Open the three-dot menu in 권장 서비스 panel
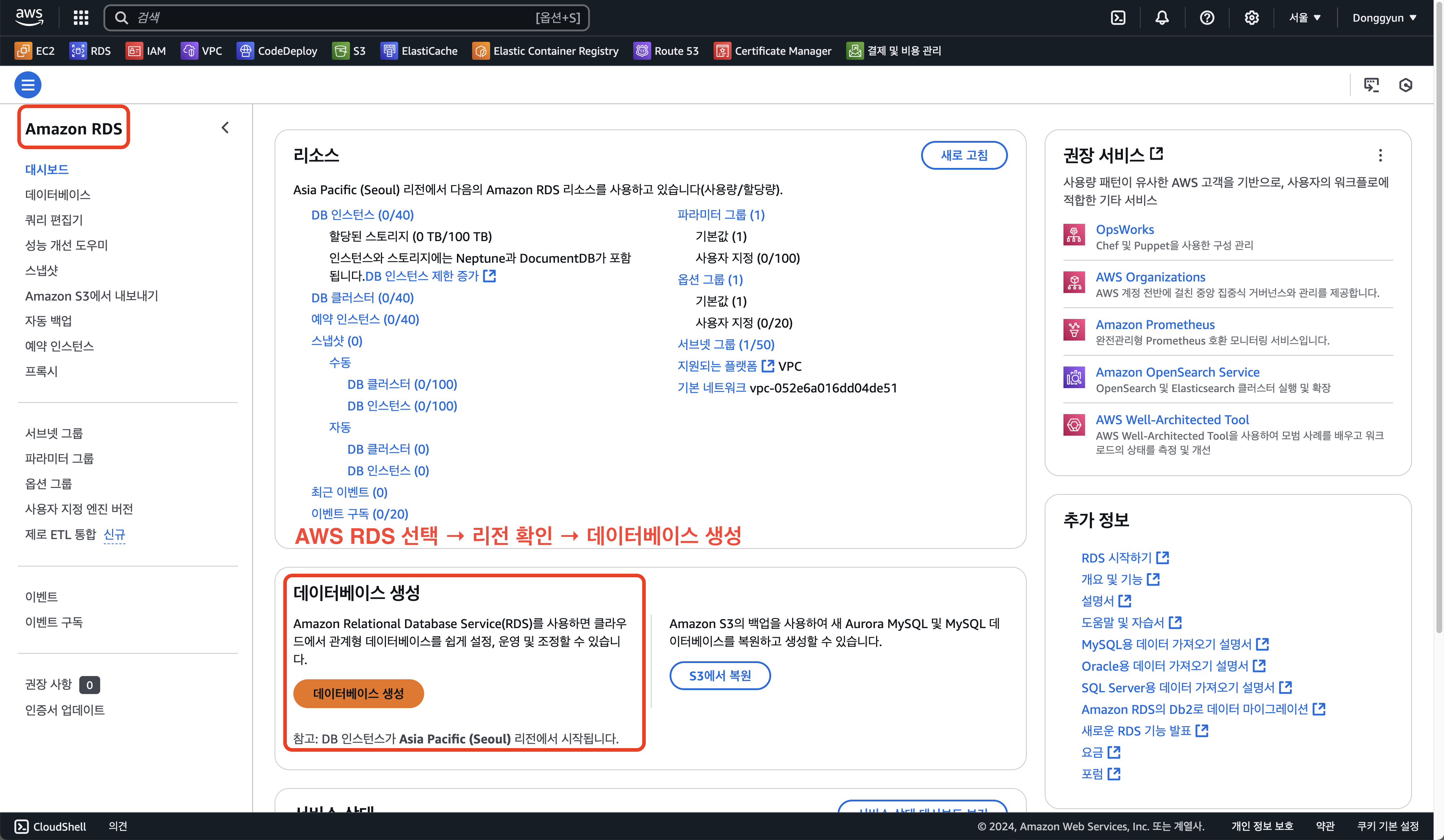The height and width of the screenshot is (840, 1444). tap(1381, 155)
